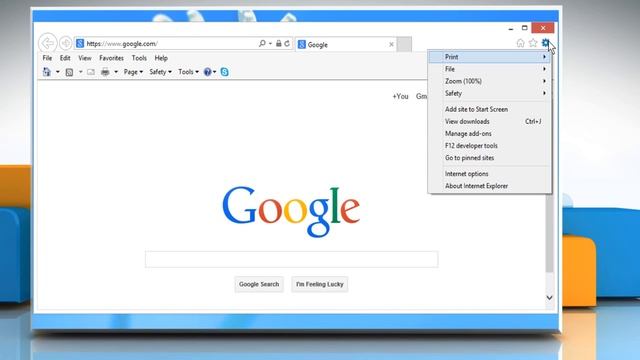Viewport: 640px width, 360px height.
Task: Open Favorites with the star icon
Action: click(533, 43)
